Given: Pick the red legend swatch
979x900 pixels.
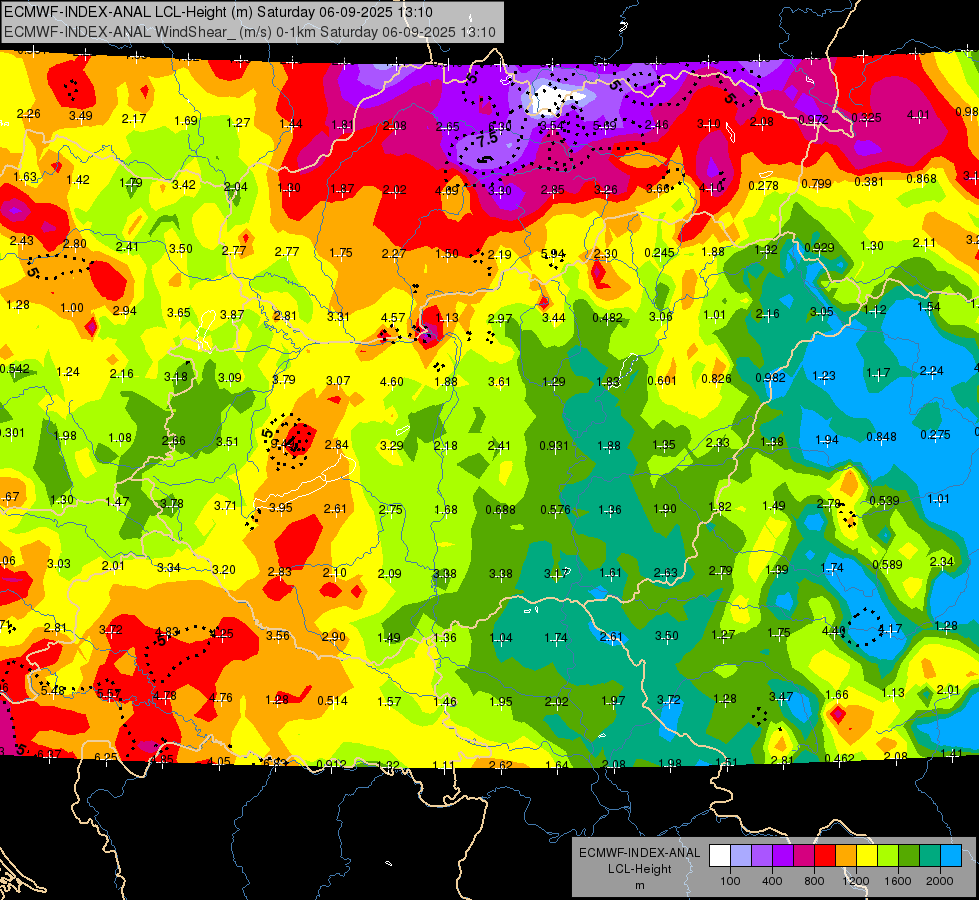Looking at the screenshot, I should 825,856.
